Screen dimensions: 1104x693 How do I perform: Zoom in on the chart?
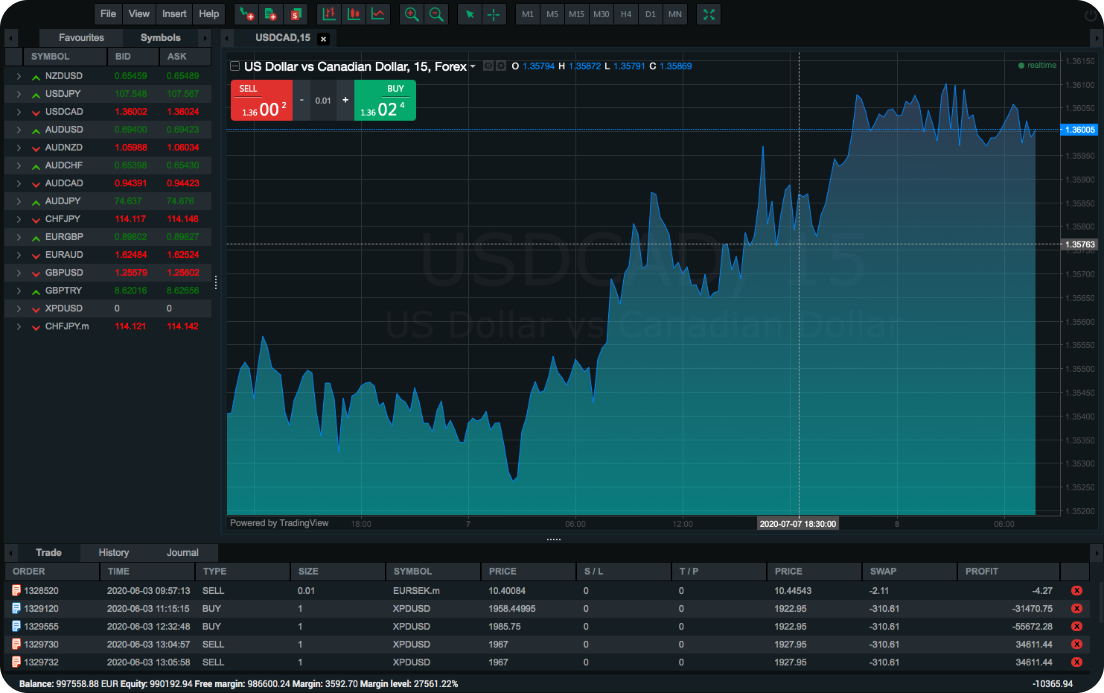(x=412, y=14)
